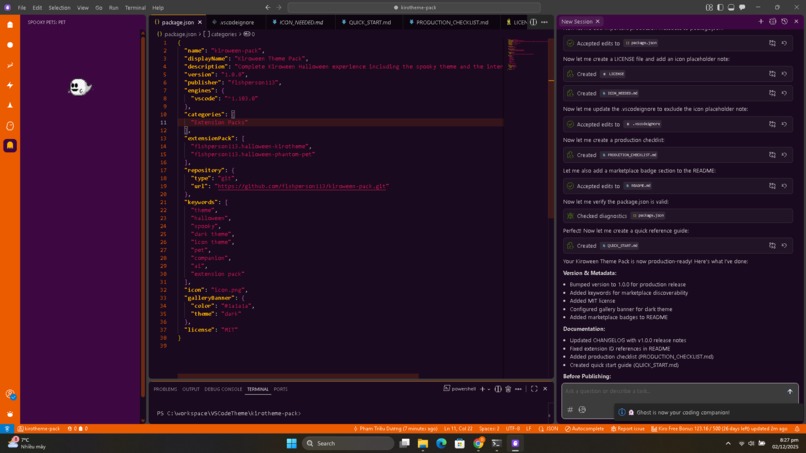Go forward with the right arrow in the title bar

point(279,8)
